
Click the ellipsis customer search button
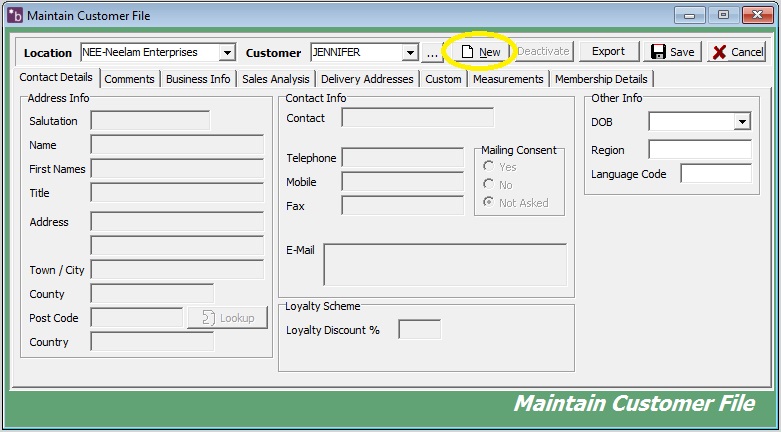tap(432, 52)
